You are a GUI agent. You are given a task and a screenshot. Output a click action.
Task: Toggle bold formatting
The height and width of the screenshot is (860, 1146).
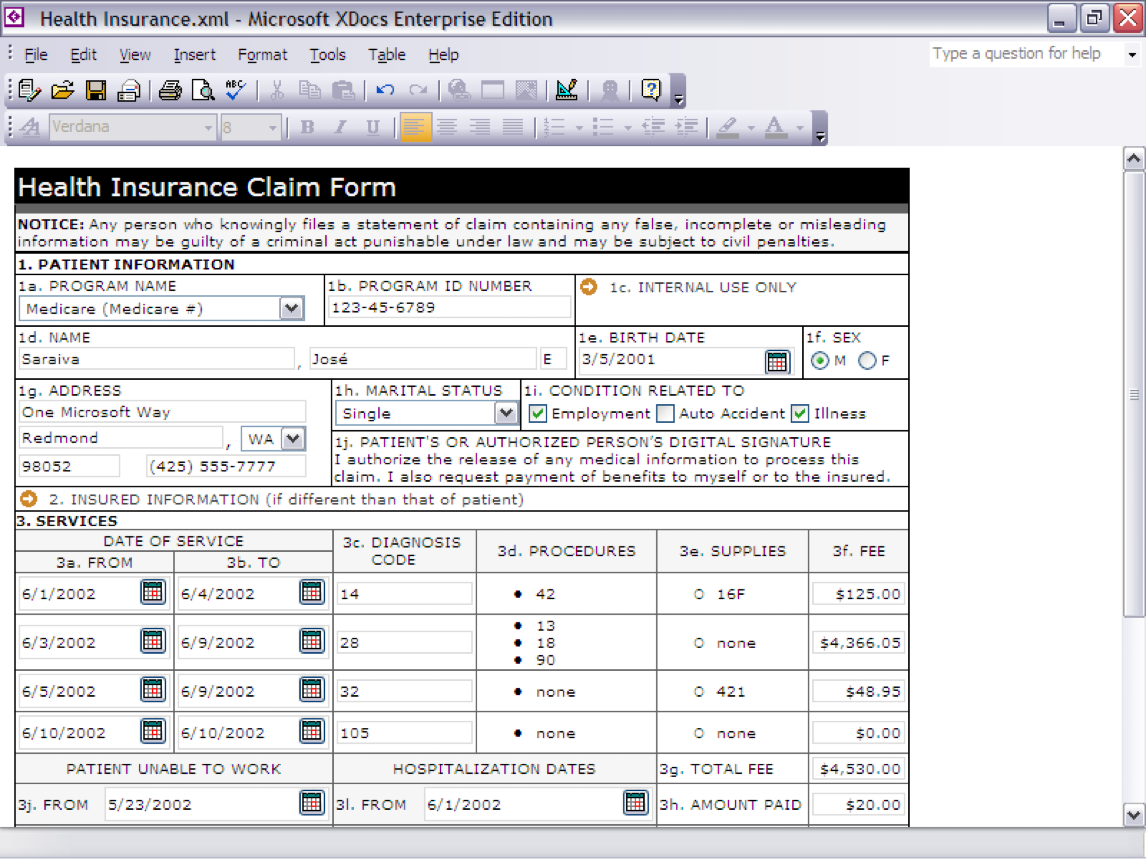[x=306, y=127]
